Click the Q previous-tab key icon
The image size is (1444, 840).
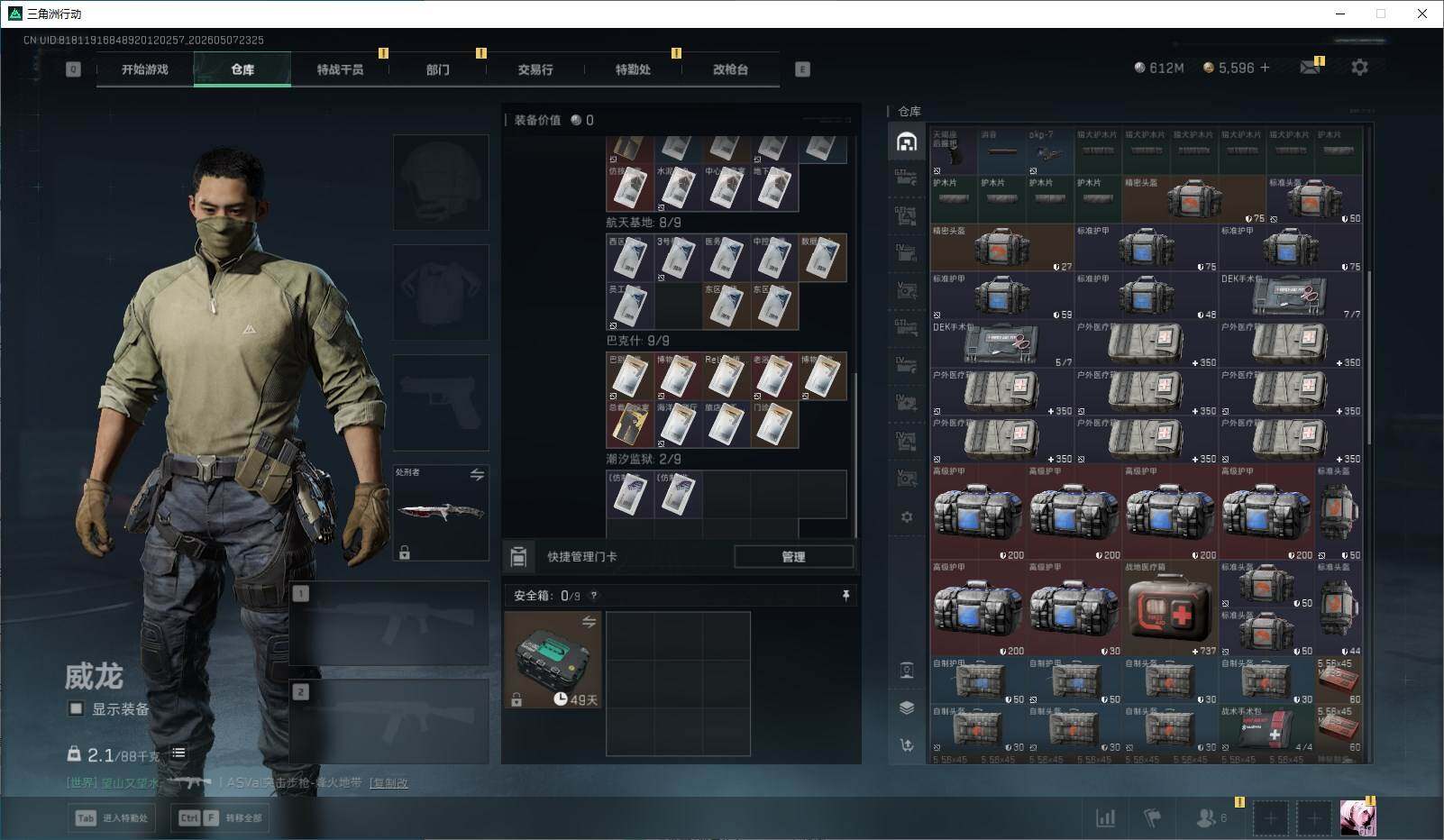(74, 69)
